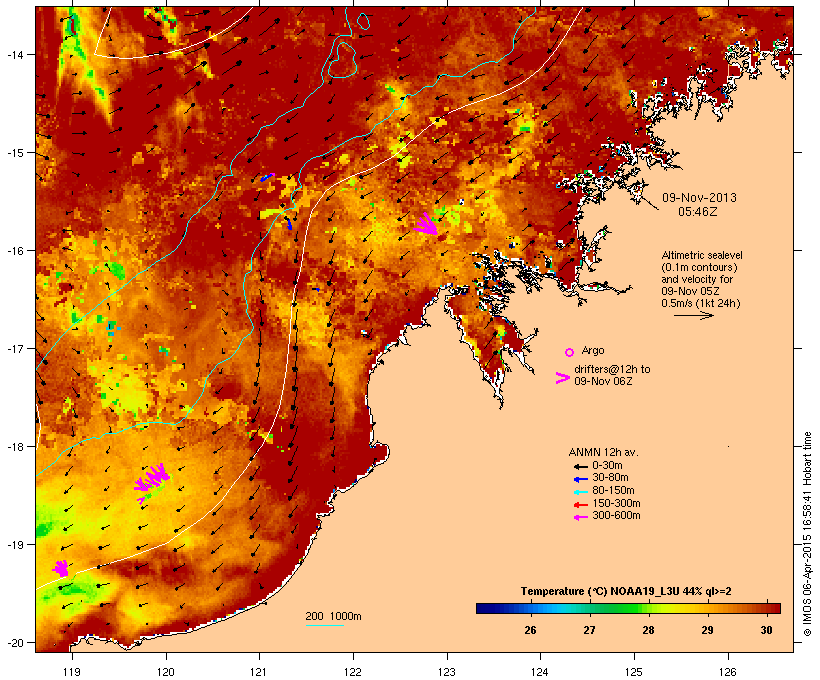The width and height of the screenshot is (820, 680).
Task: Click the 80-150m depth label
Action: coord(613,491)
